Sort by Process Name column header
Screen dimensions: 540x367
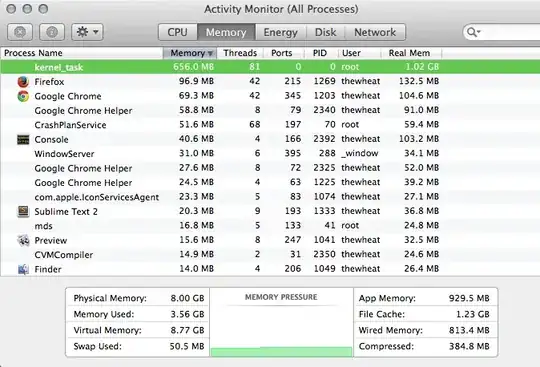pos(82,53)
